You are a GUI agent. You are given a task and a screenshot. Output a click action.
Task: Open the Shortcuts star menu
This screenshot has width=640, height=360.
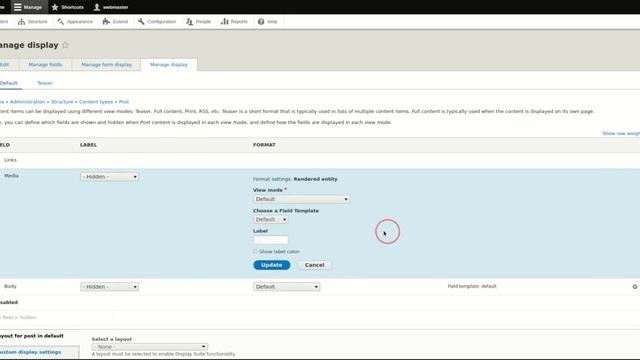(x=68, y=7)
